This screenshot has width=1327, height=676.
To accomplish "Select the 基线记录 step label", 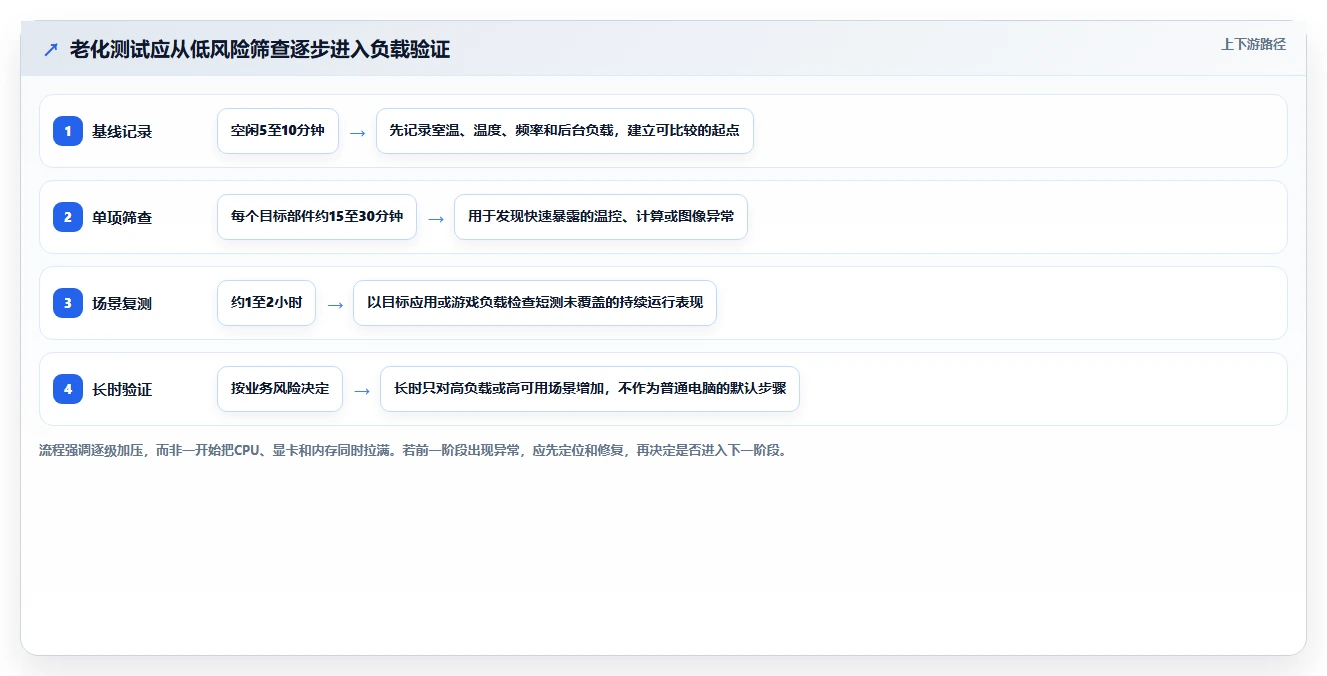I will click(122, 131).
